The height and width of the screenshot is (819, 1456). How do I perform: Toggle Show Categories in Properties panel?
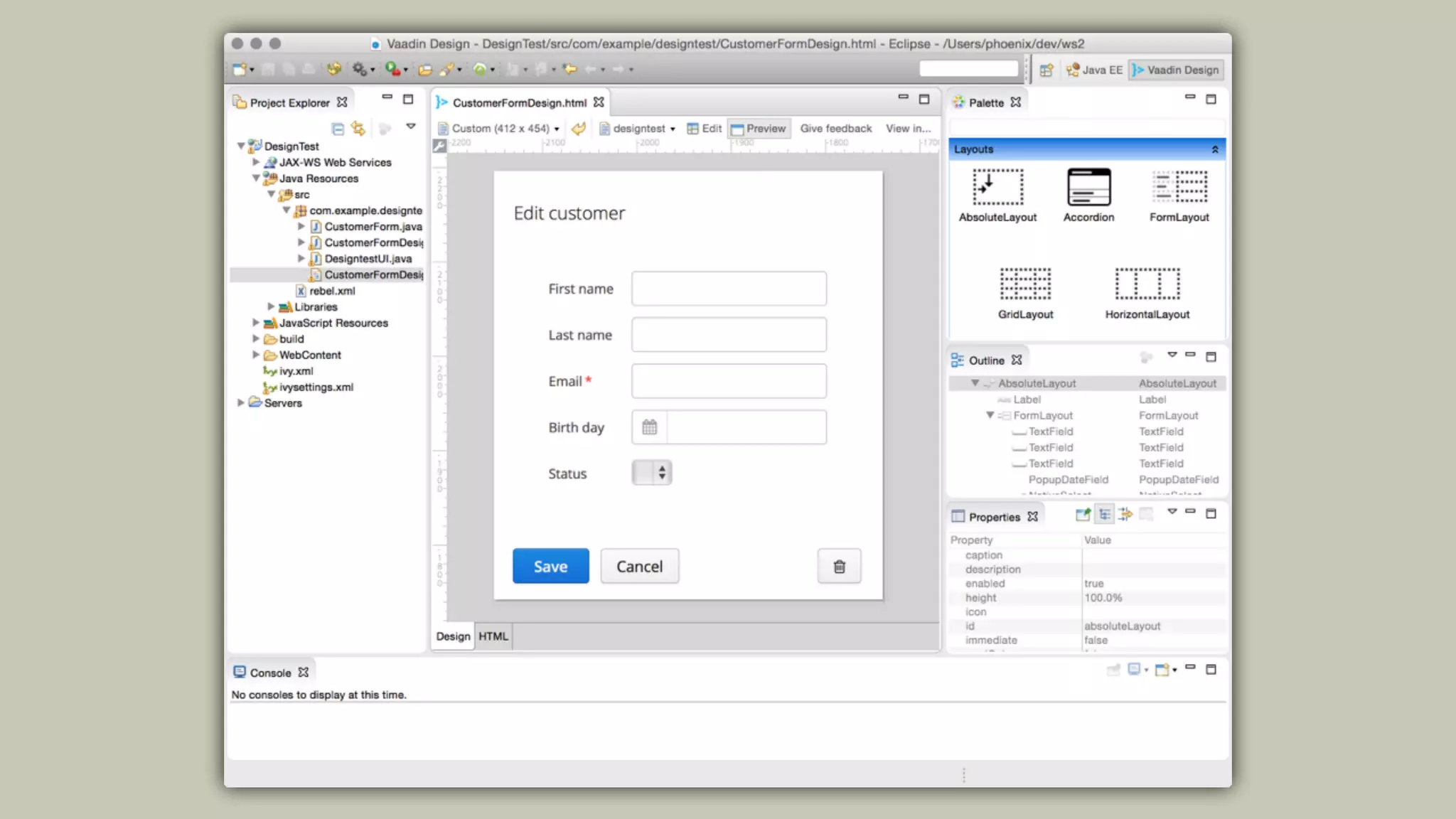coord(1104,515)
